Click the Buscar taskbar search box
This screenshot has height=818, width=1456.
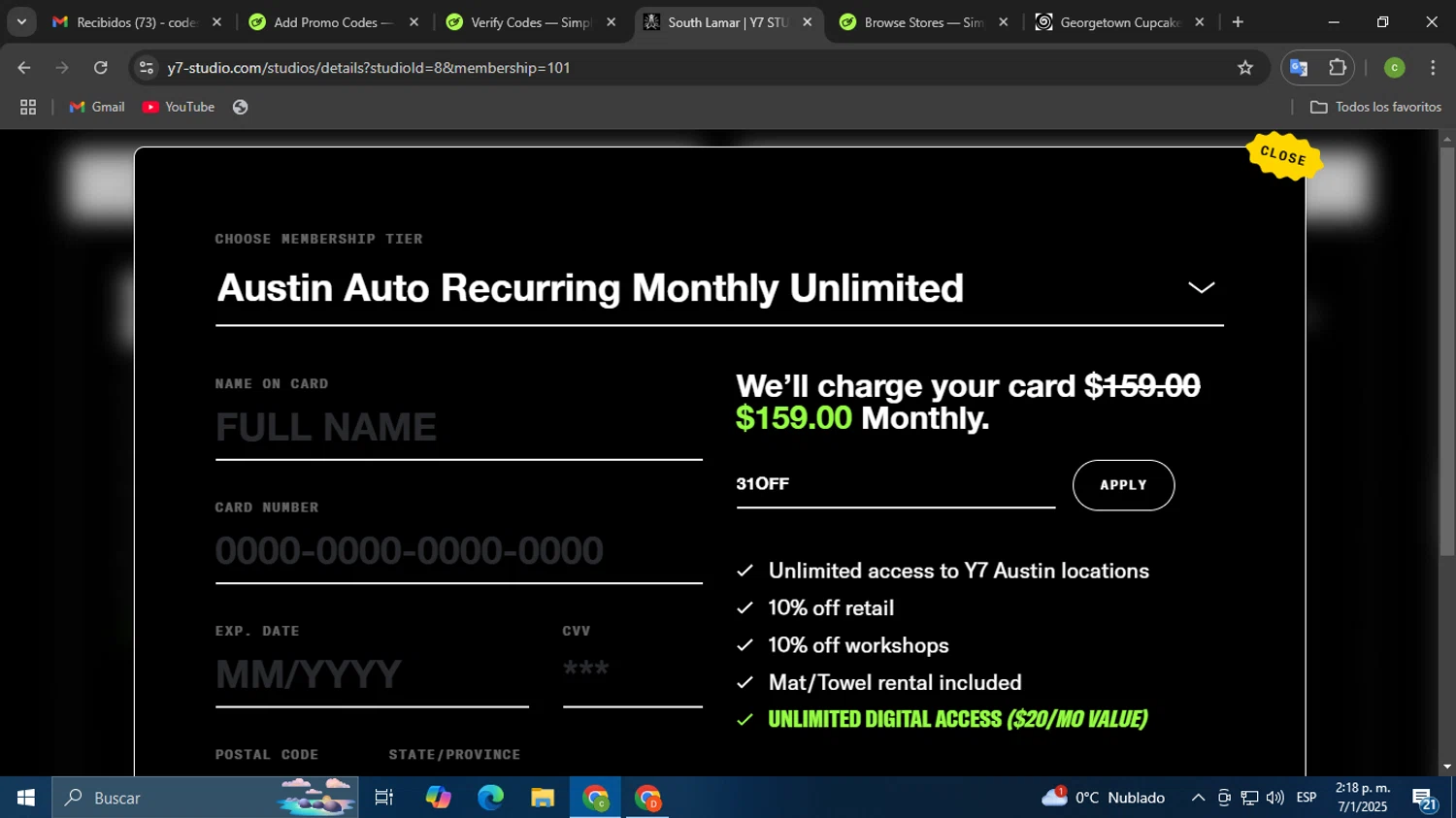tap(205, 798)
